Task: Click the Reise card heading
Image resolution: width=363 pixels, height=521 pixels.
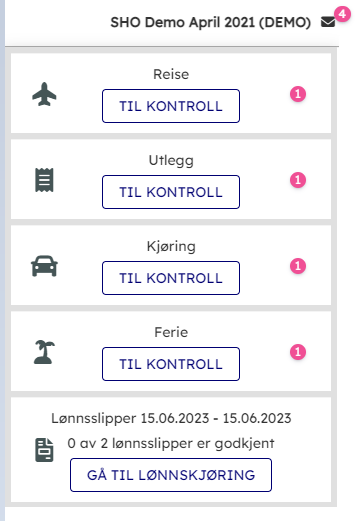Action: [x=171, y=74]
